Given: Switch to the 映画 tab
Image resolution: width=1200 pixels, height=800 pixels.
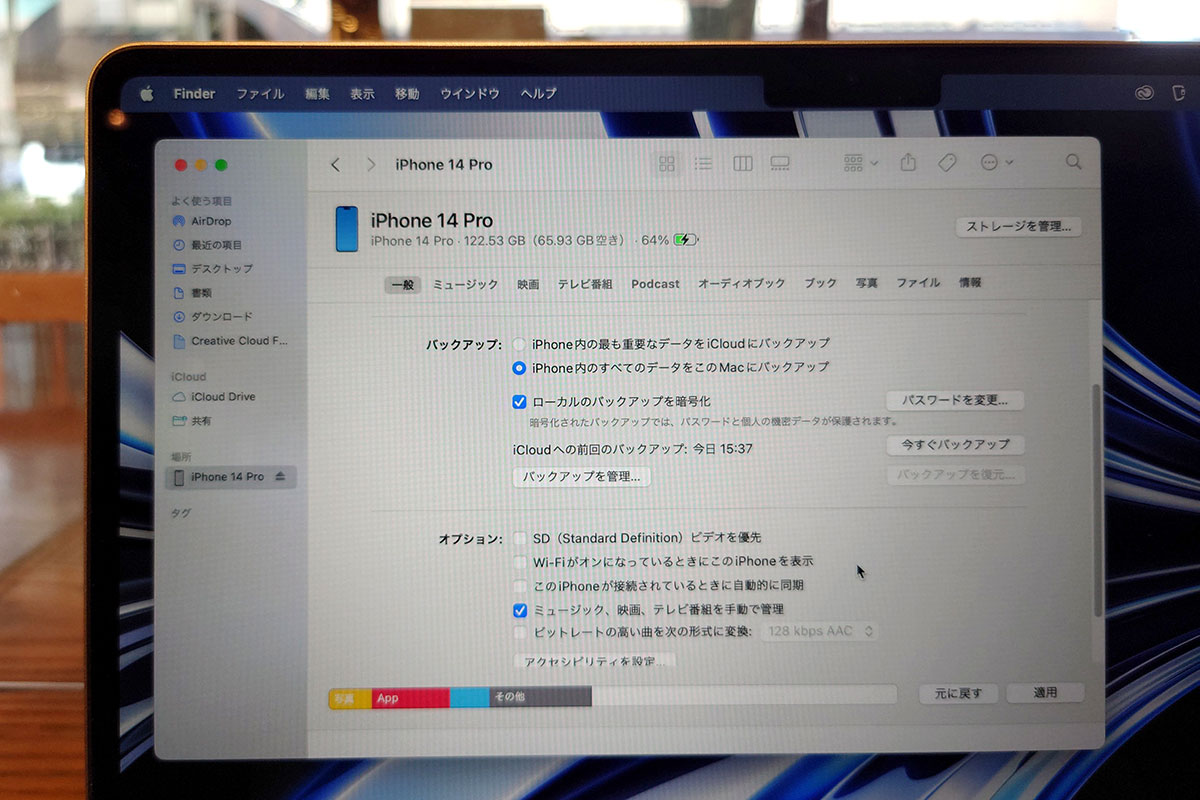Looking at the screenshot, I should (x=528, y=285).
